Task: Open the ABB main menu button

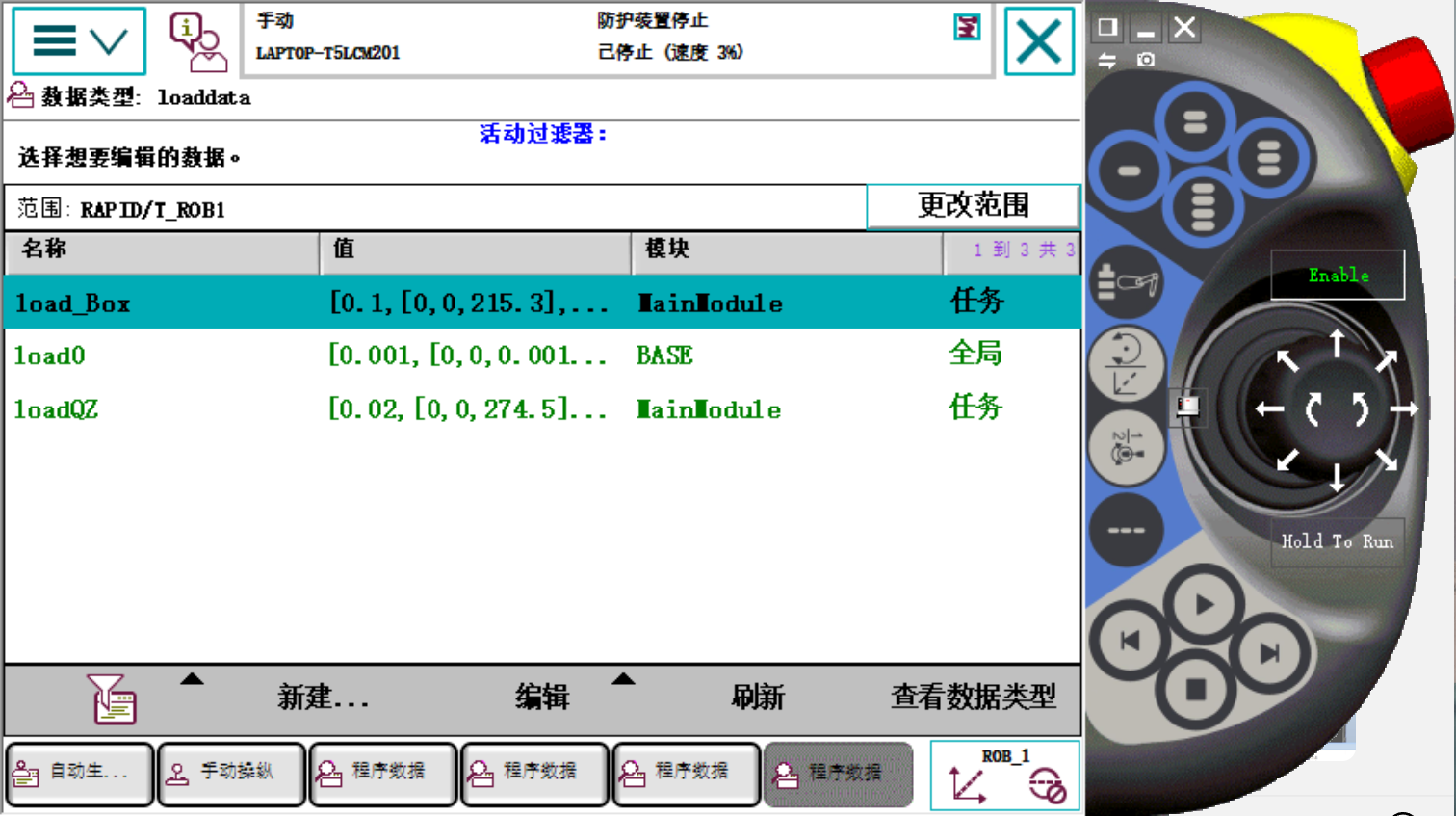Action: pyautogui.click(x=79, y=41)
